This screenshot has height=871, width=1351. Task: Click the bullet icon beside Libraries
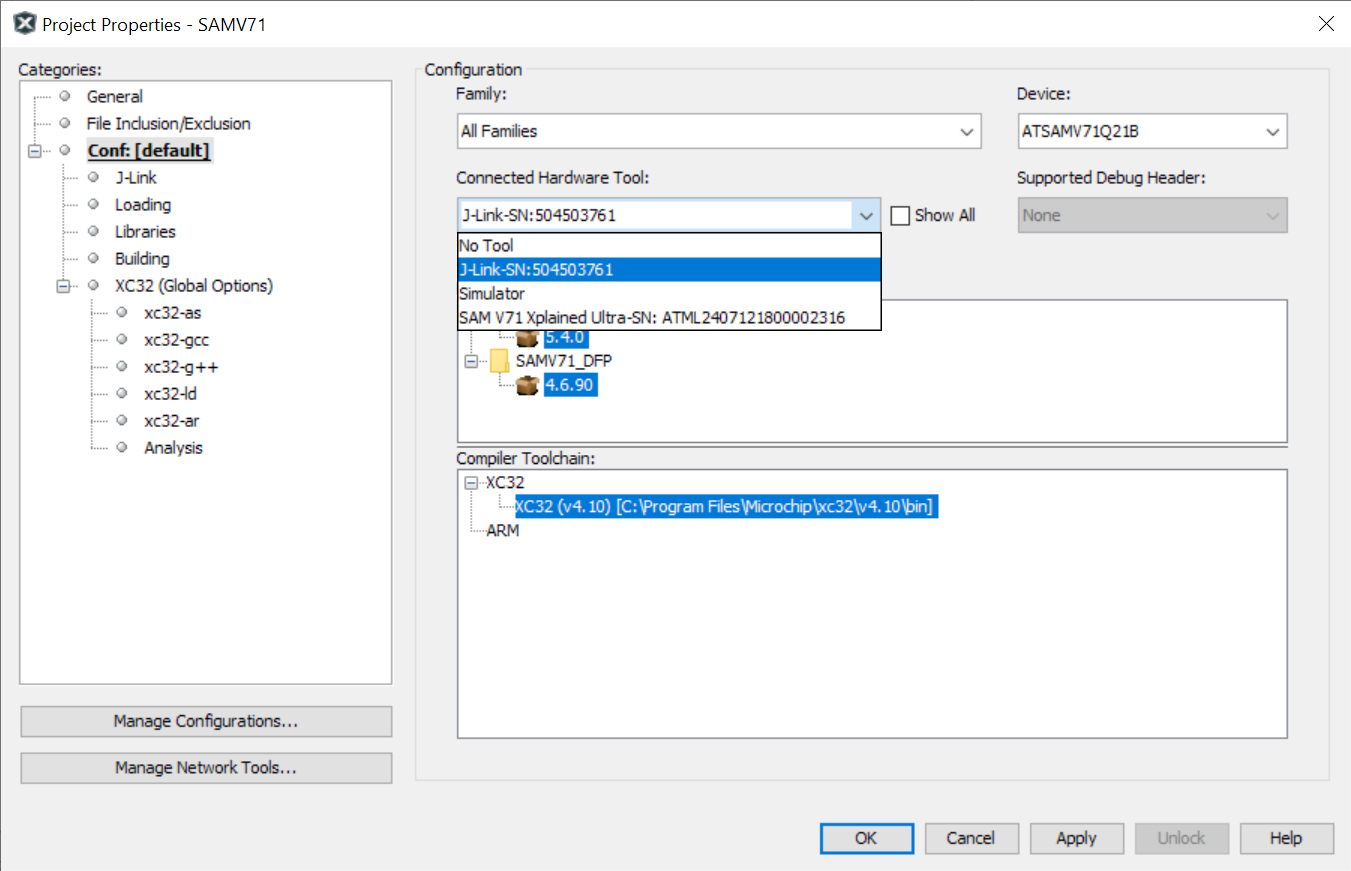click(93, 231)
